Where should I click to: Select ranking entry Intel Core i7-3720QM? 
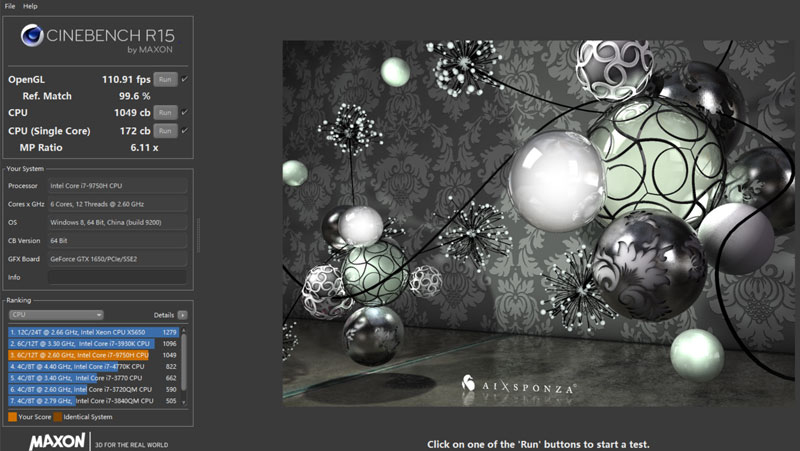(x=93, y=390)
